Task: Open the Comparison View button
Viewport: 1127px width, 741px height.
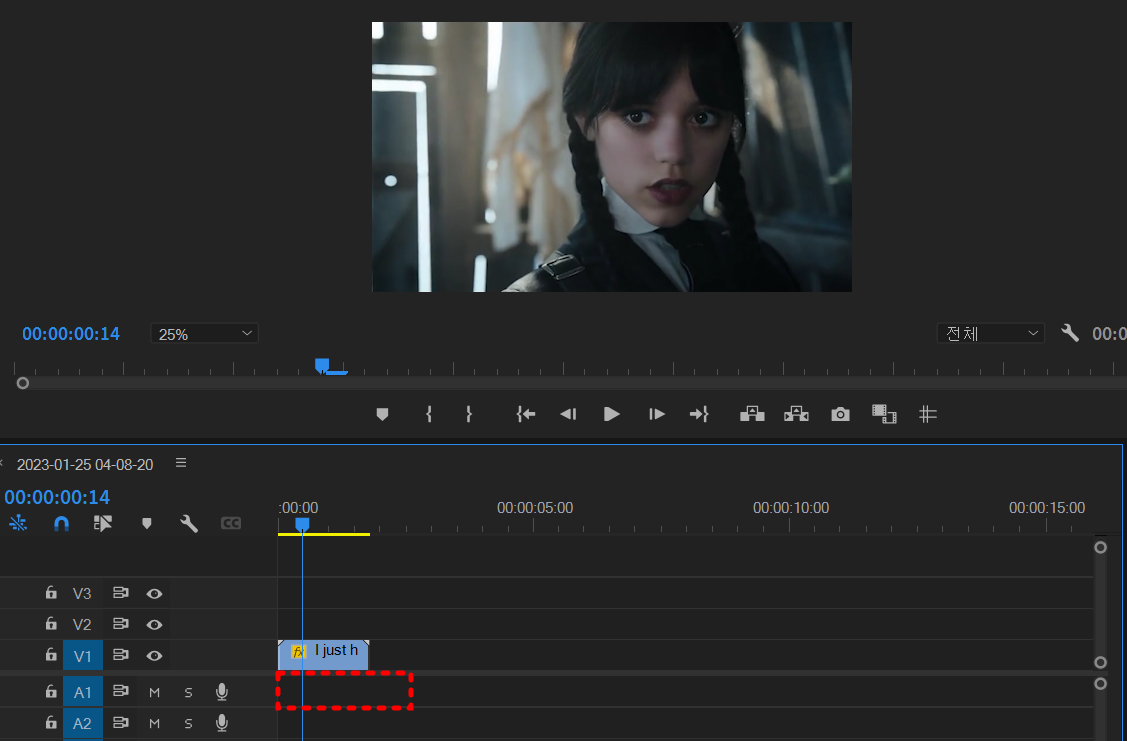Action: (884, 414)
